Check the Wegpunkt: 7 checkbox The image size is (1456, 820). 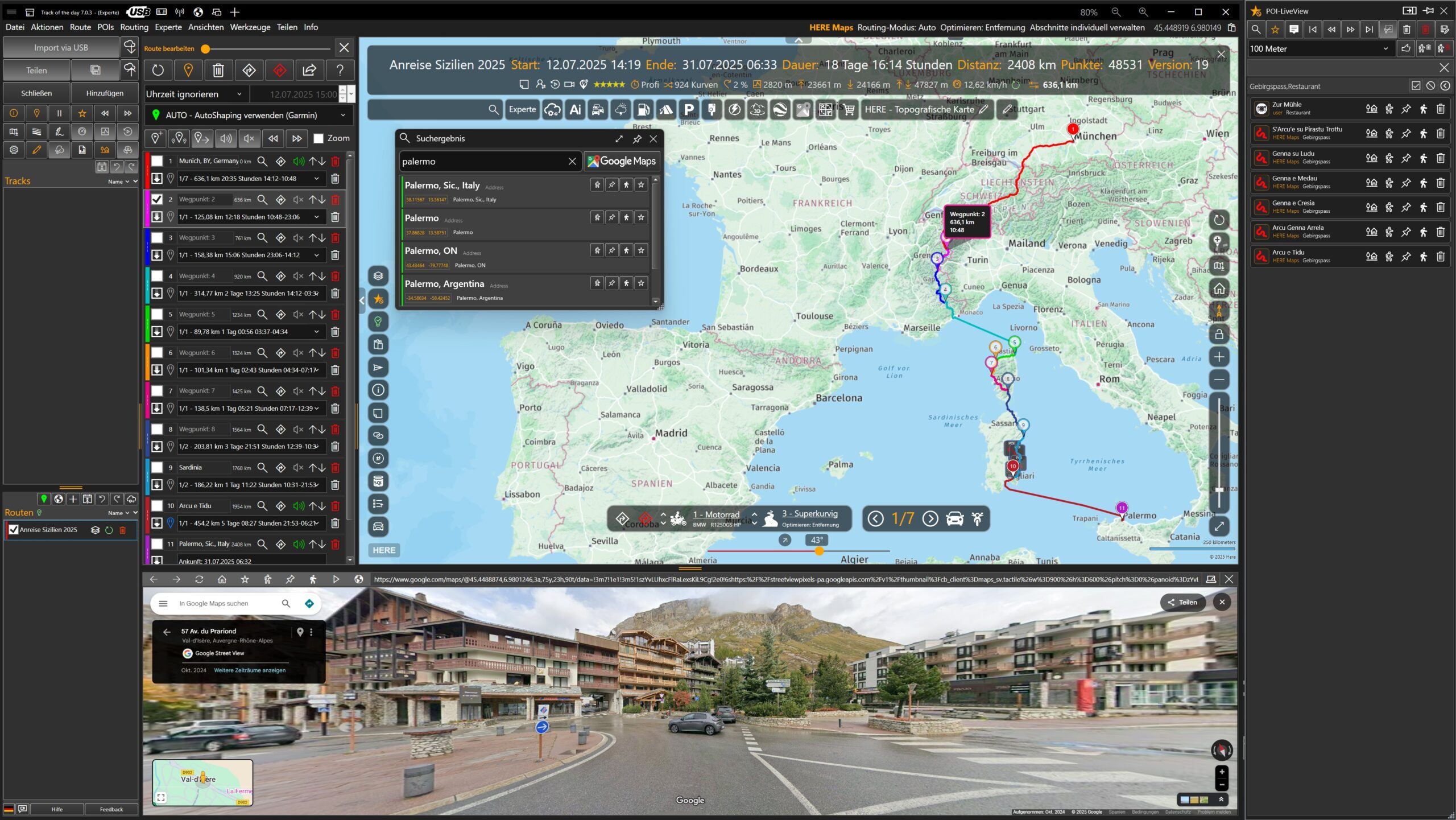157,391
